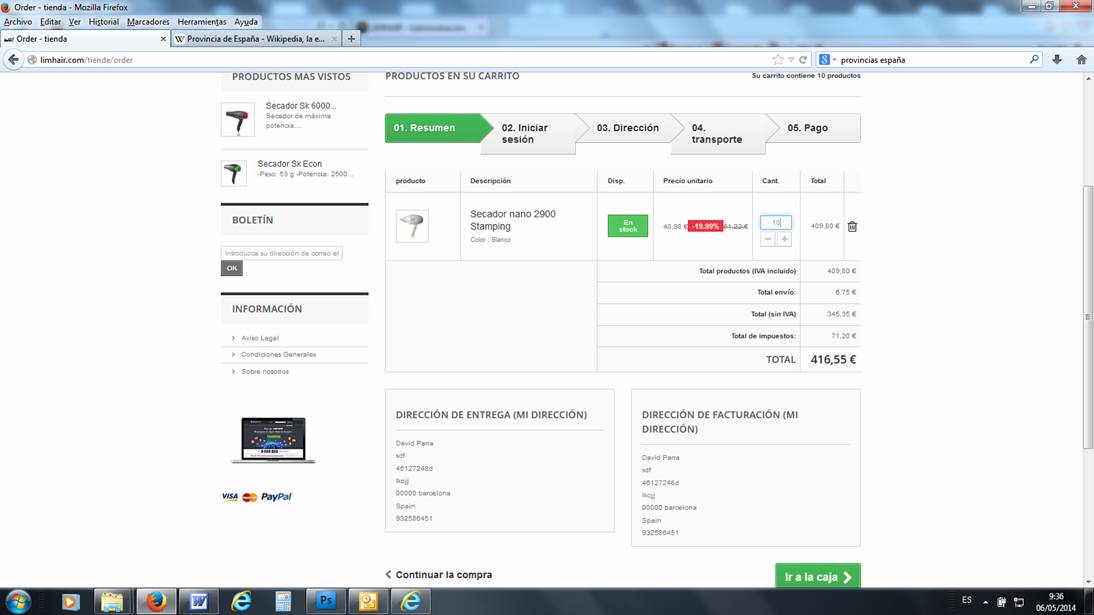Image resolution: width=1094 pixels, height=615 pixels.
Task: Click the page vertical scrollbar
Action: click(x=1088, y=318)
